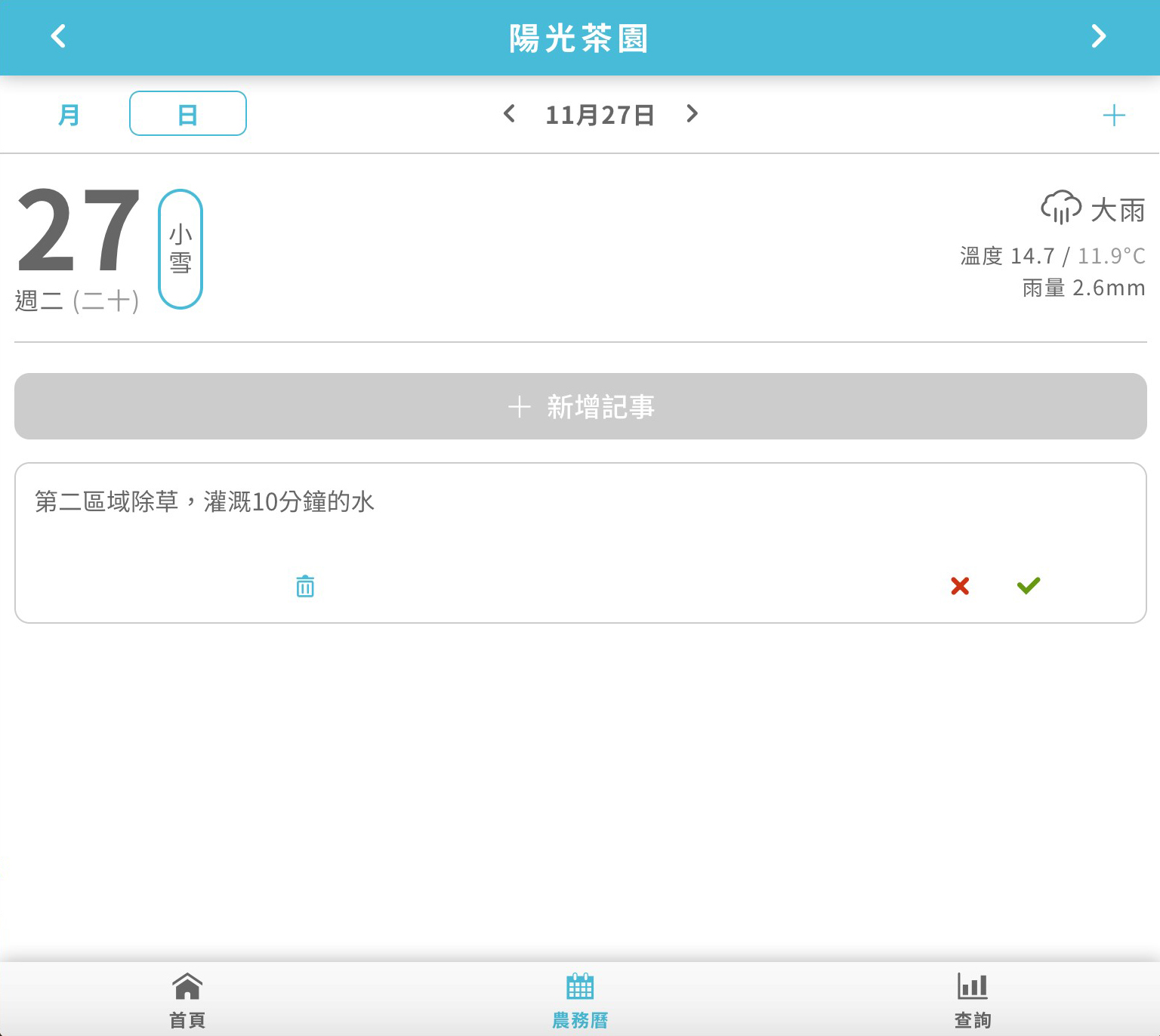Switch to 月 month view

click(69, 115)
